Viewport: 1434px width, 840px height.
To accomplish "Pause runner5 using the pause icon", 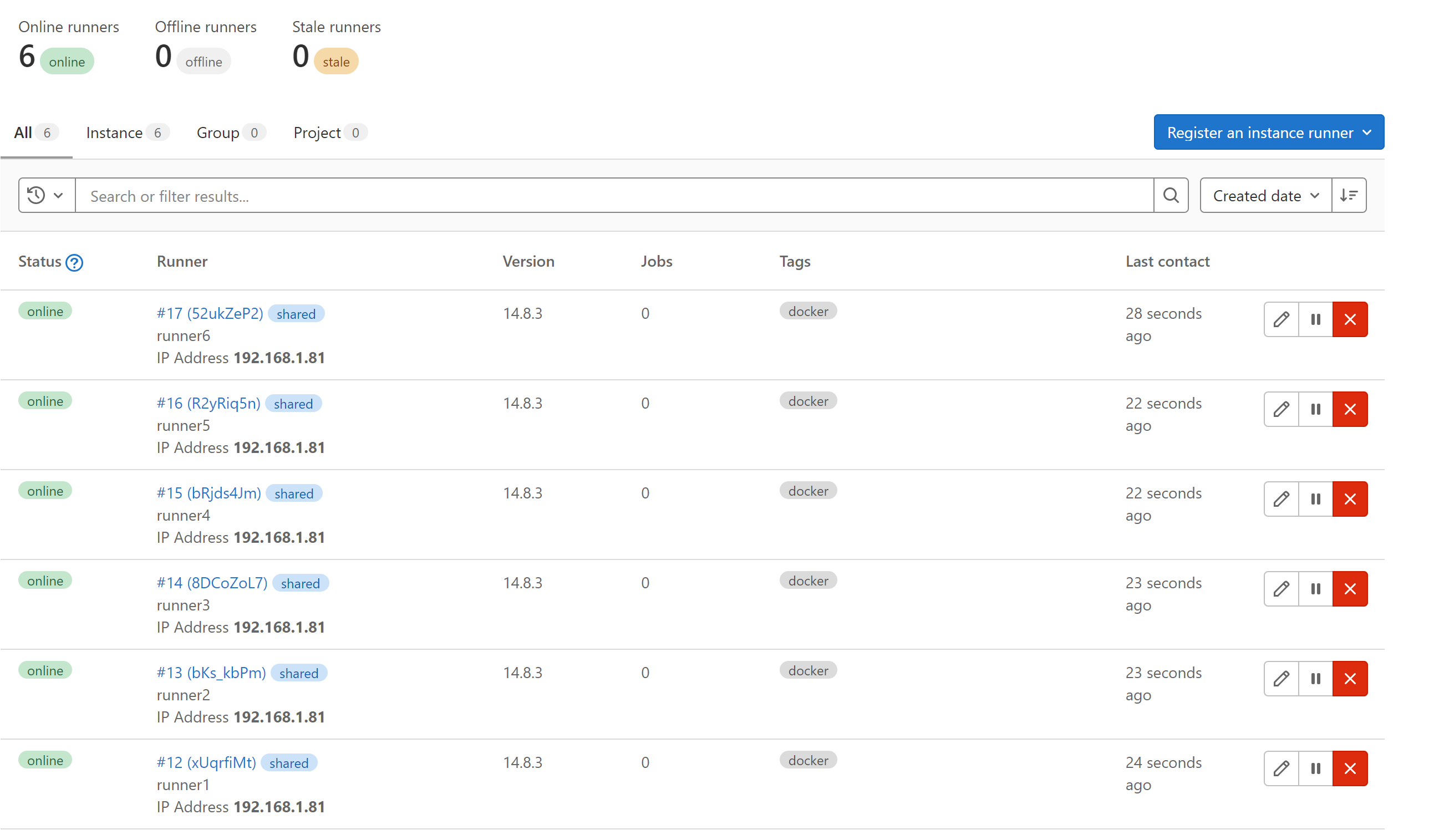I will pos(1315,409).
